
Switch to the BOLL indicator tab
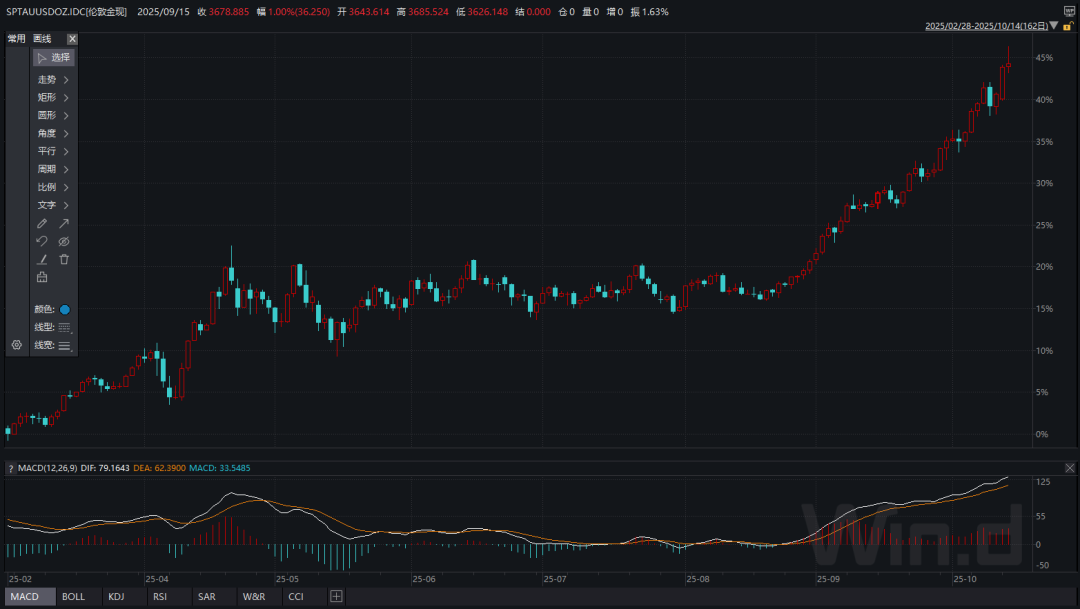[73, 597]
